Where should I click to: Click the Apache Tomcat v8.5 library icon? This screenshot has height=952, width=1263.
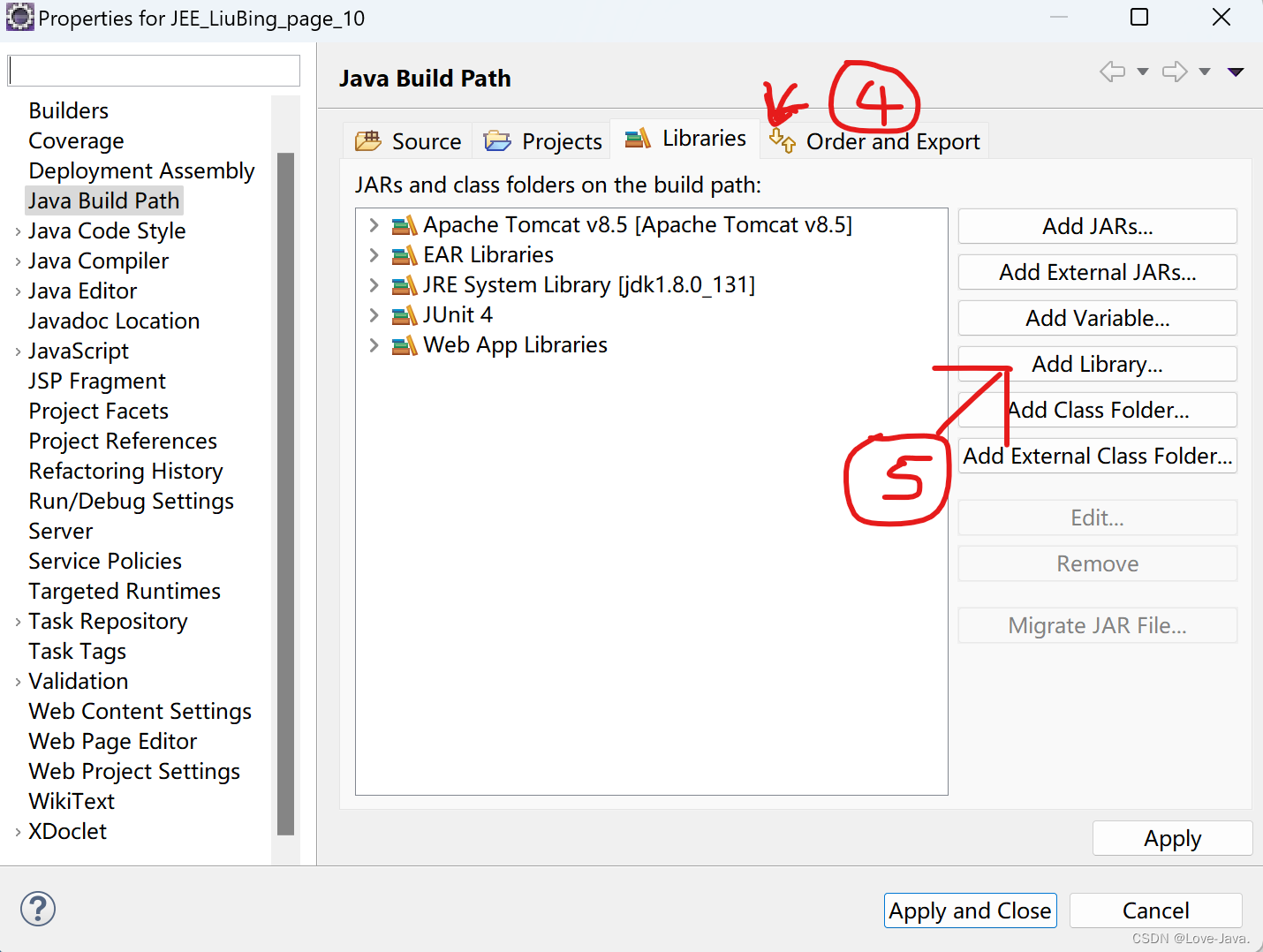[x=405, y=226]
